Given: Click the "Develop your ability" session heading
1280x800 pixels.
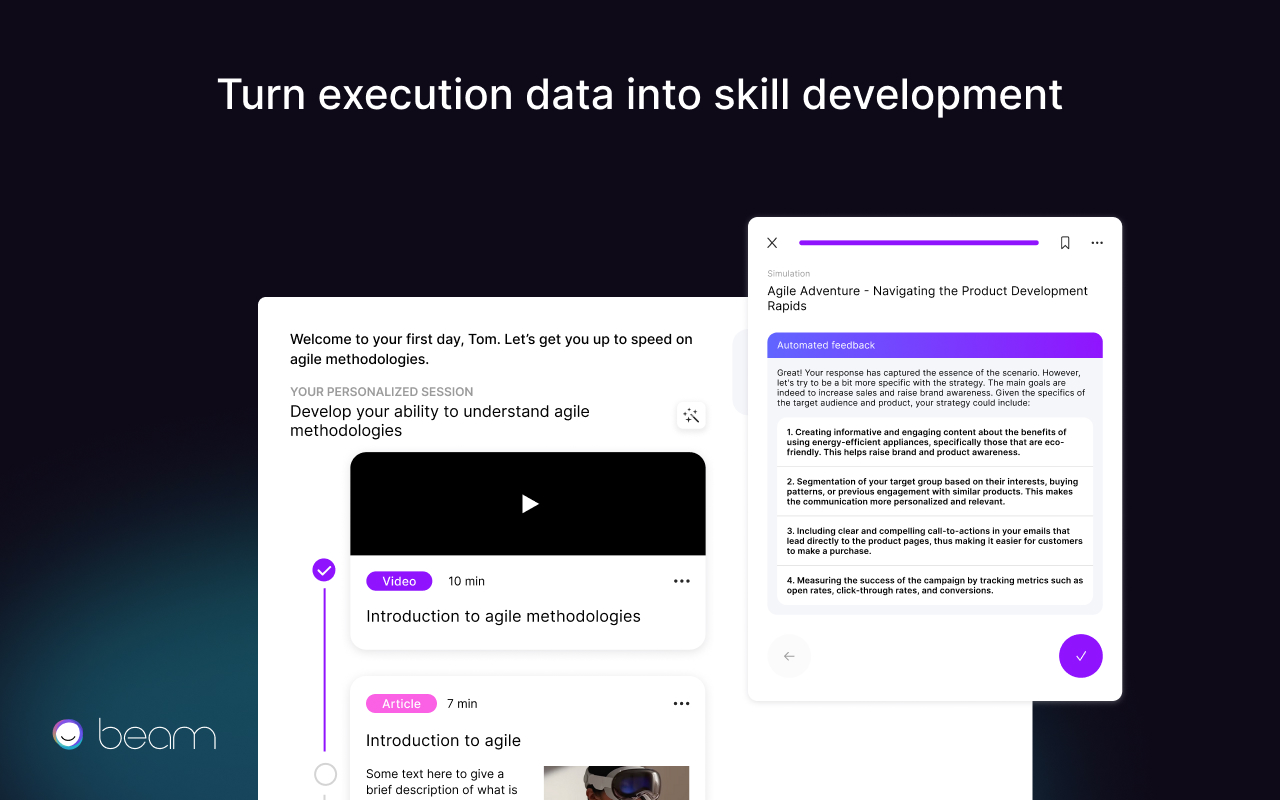Looking at the screenshot, I should (440, 421).
